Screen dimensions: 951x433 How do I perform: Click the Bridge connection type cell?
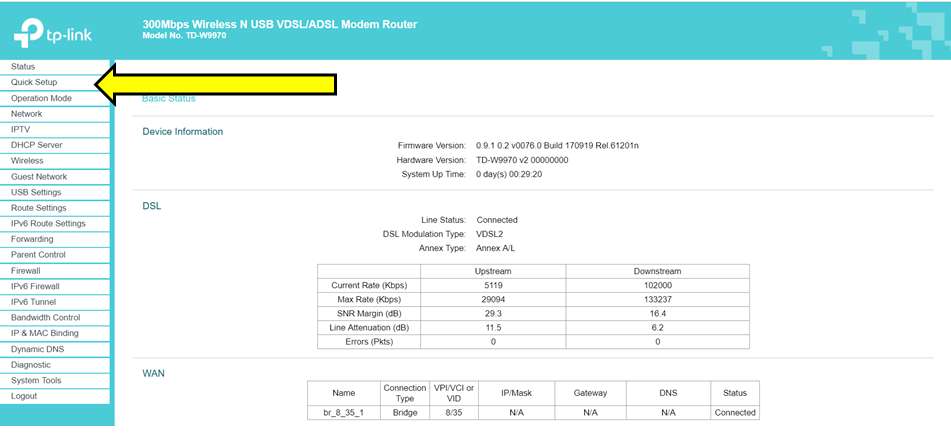click(405, 412)
